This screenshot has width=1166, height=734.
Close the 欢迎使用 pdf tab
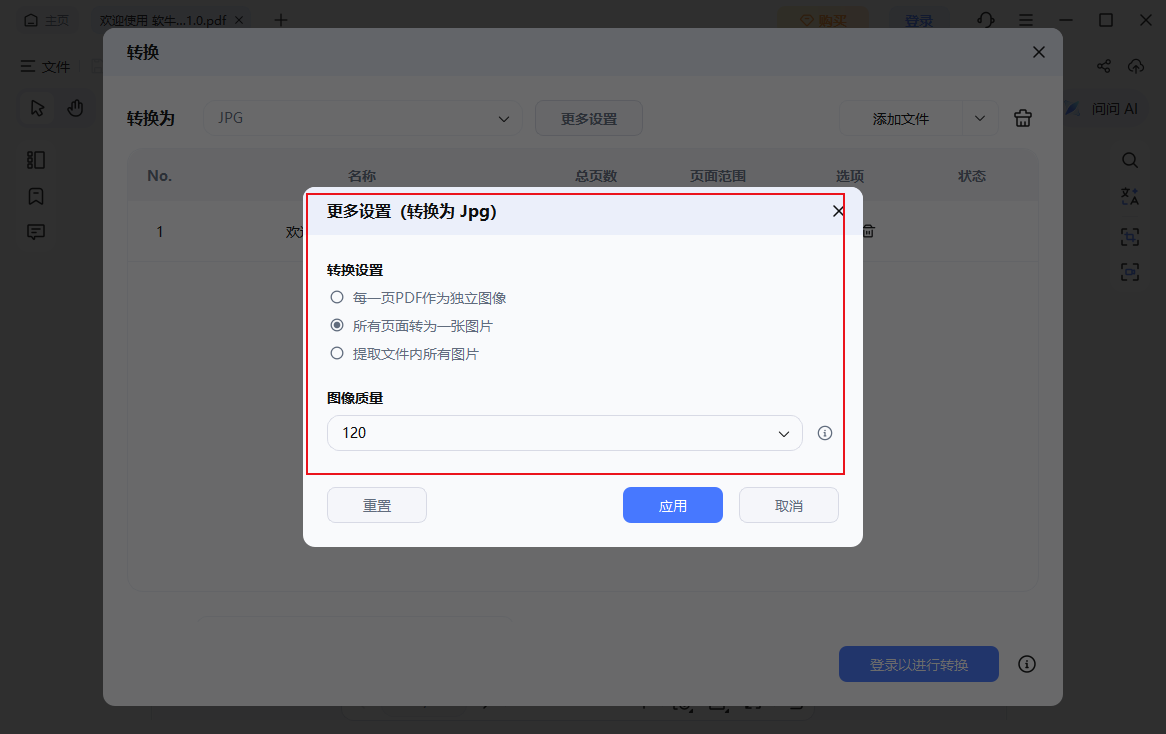coord(239,20)
